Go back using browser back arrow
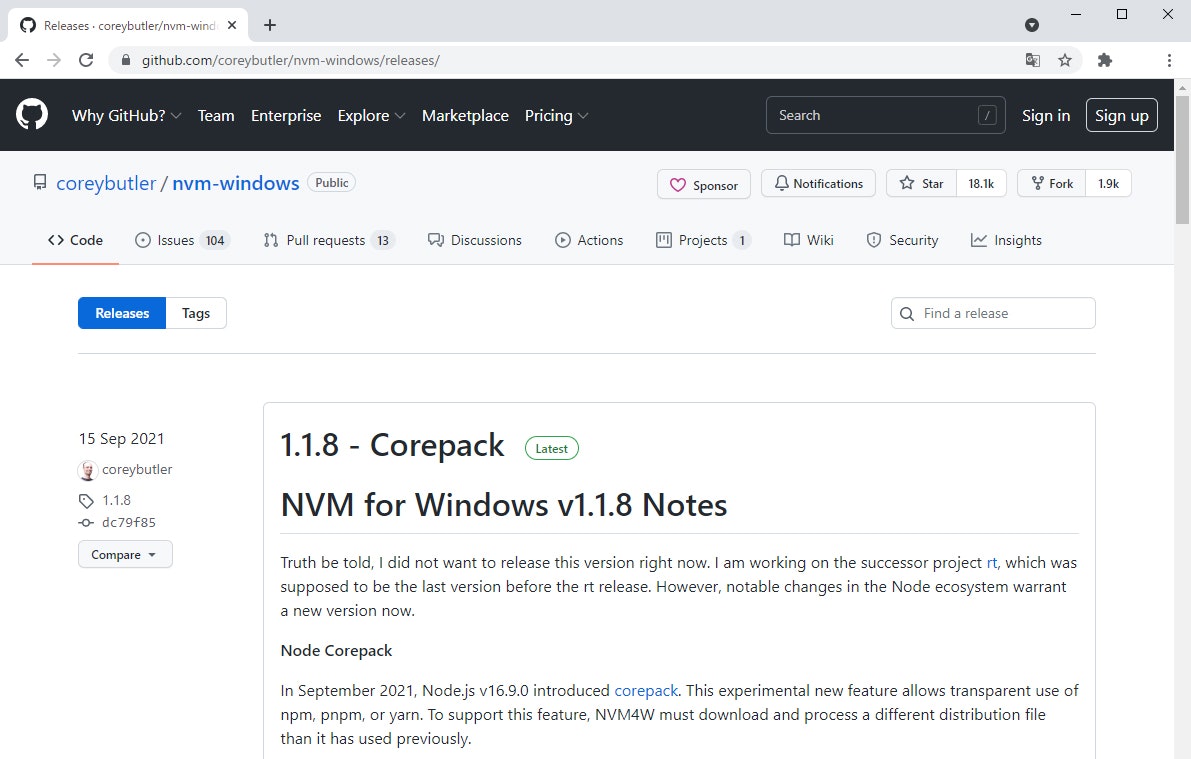The image size is (1191, 759). pyautogui.click(x=22, y=60)
